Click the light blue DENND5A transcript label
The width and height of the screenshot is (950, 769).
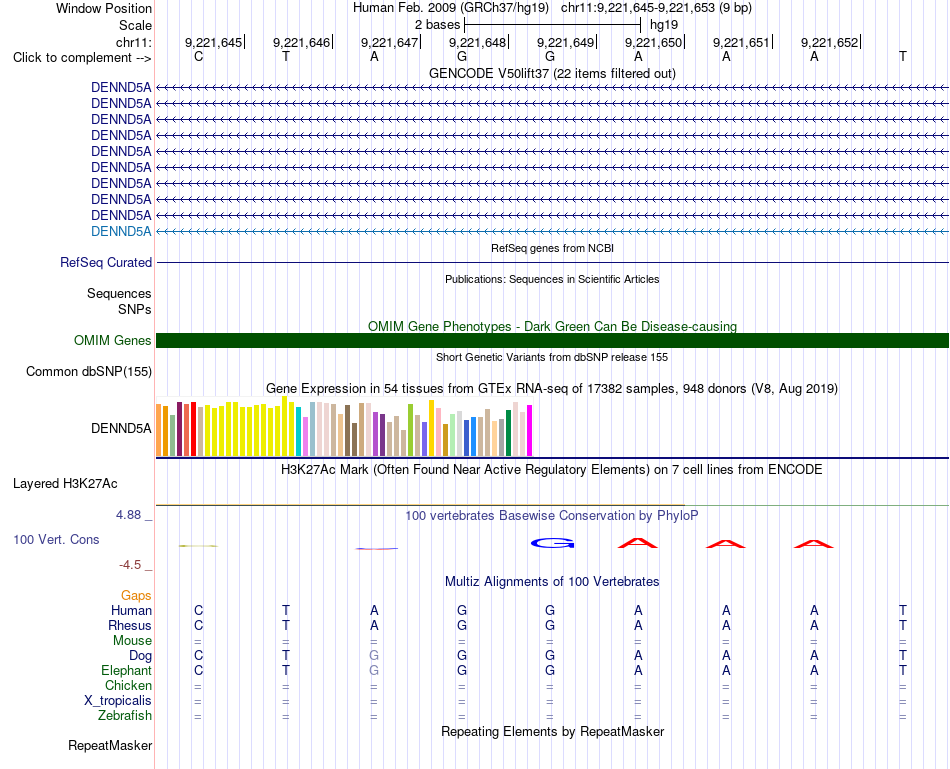coord(121,231)
